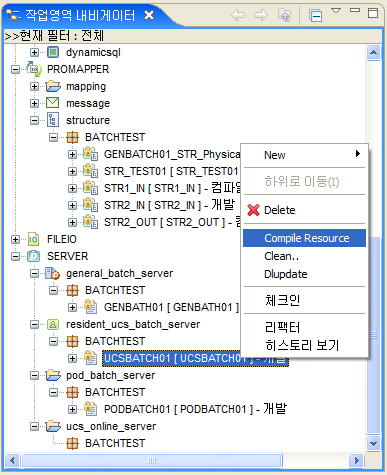Choose Compile Resource from context menu
The image size is (387, 475).
(x=304, y=238)
